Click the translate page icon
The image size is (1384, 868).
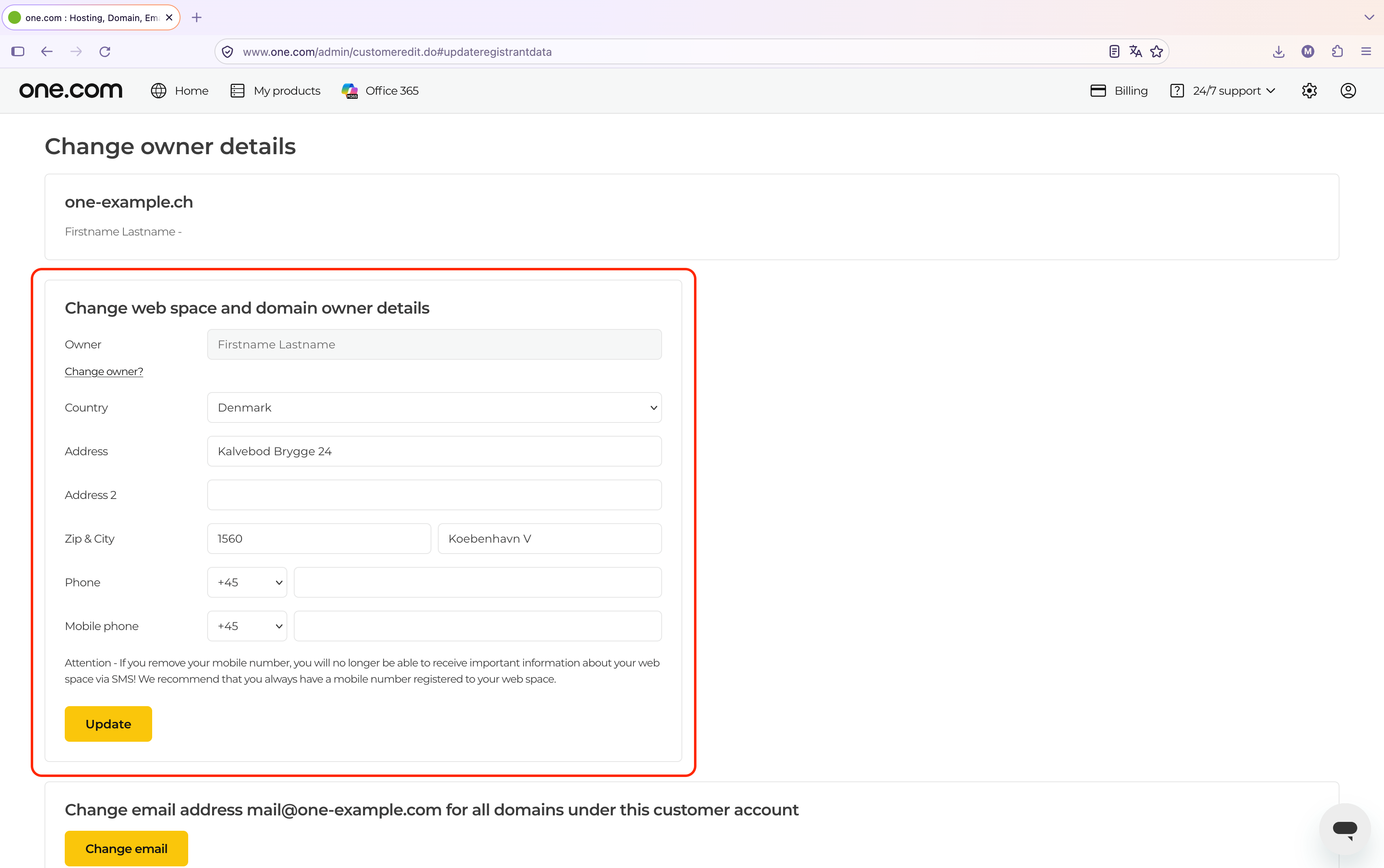[1136, 52]
